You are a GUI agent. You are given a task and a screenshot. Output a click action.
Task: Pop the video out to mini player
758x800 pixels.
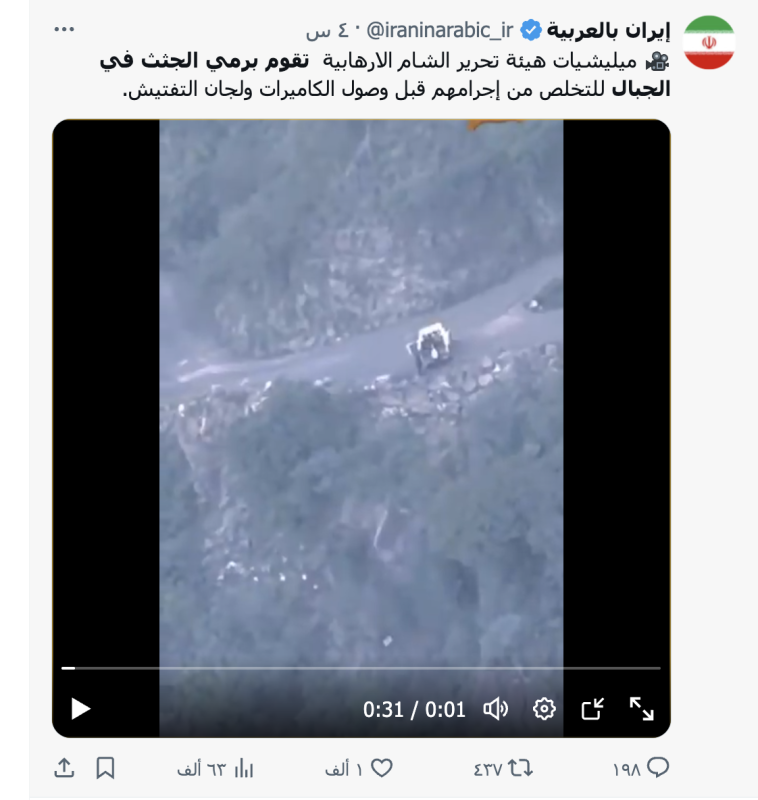(593, 709)
